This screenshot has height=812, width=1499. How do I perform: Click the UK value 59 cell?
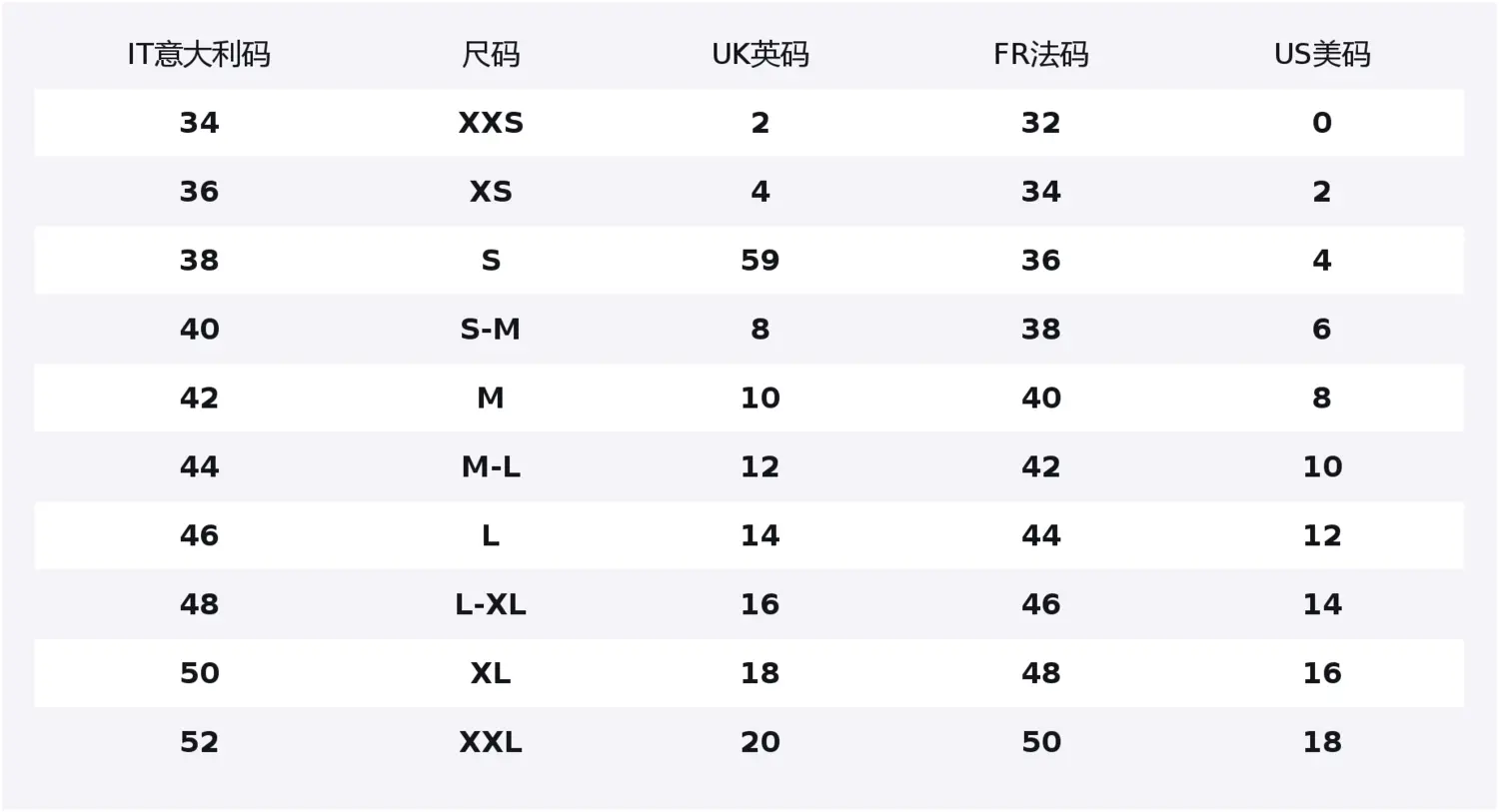pyautogui.click(x=760, y=261)
